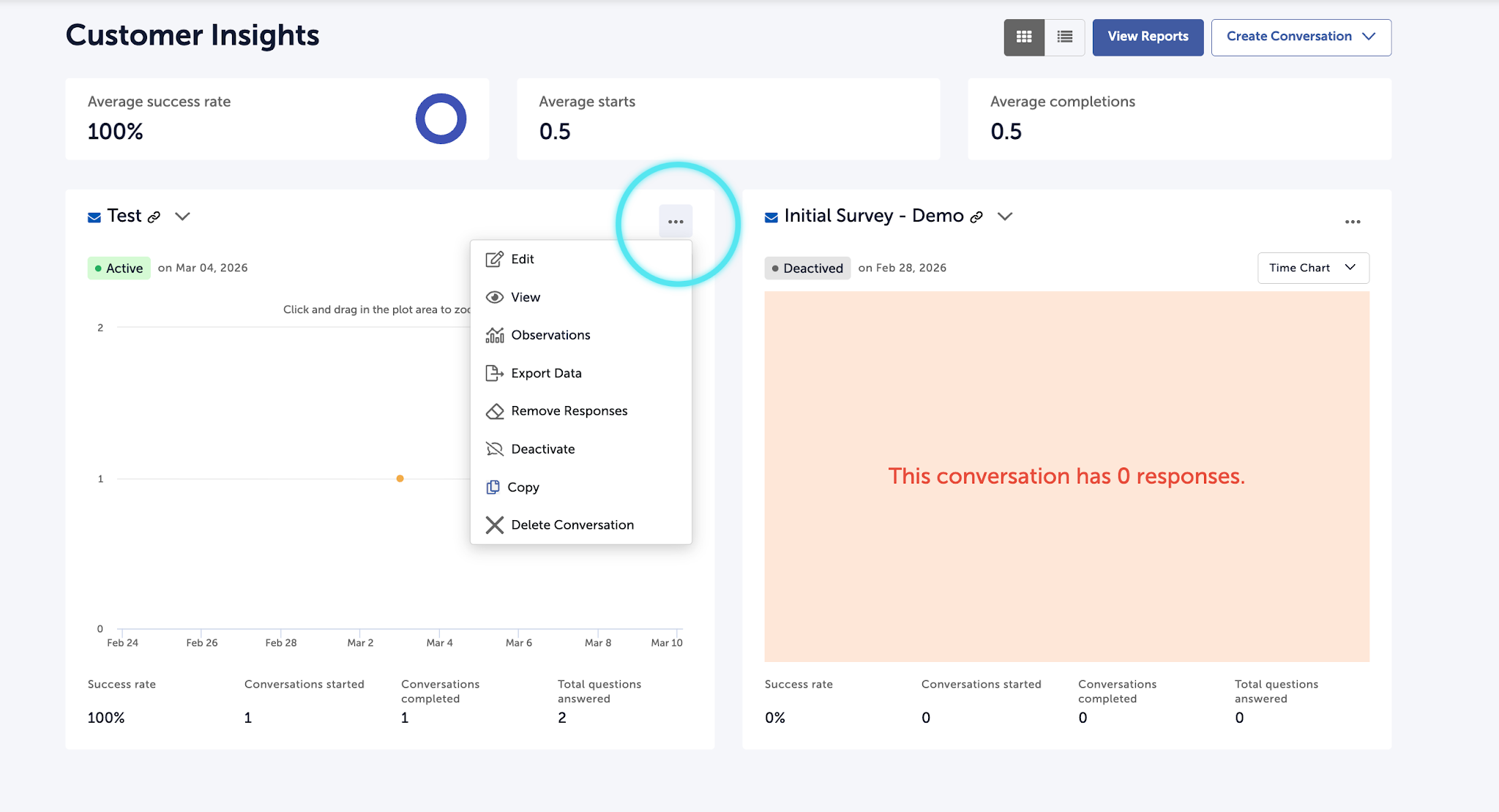Expand the Initial Survey - Demo chevron
Image resolution: width=1499 pixels, height=812 pixels.
(1005, 217)
